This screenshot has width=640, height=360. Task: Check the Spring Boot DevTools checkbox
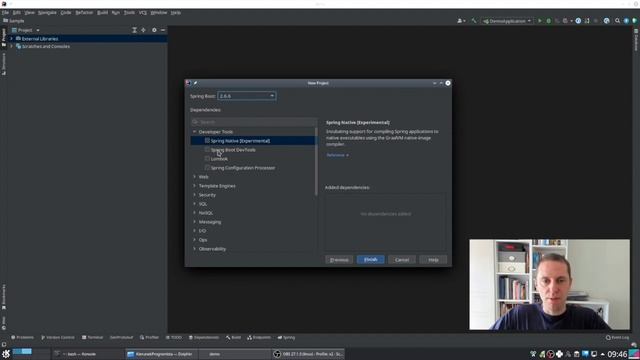[207, 149]
